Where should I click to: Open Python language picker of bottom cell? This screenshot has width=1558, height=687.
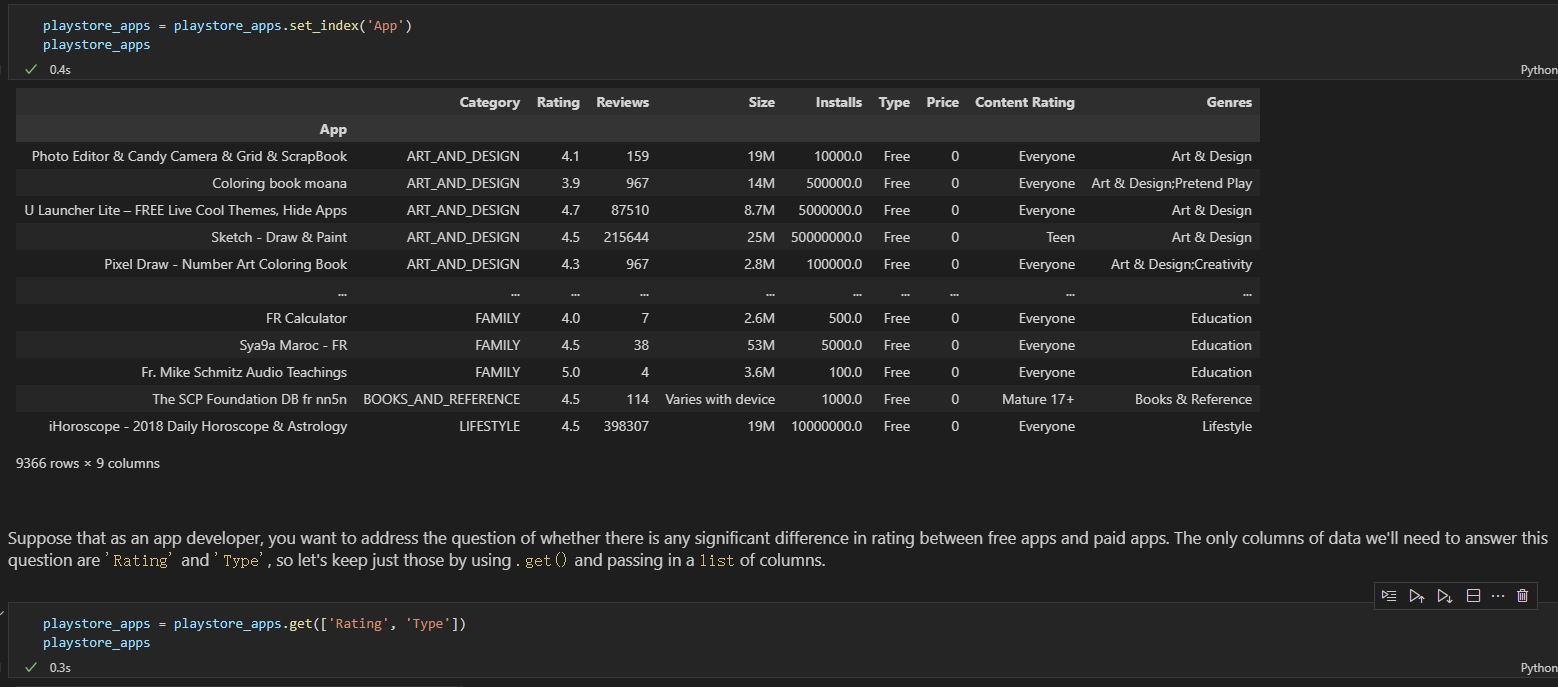[1538, 667]
